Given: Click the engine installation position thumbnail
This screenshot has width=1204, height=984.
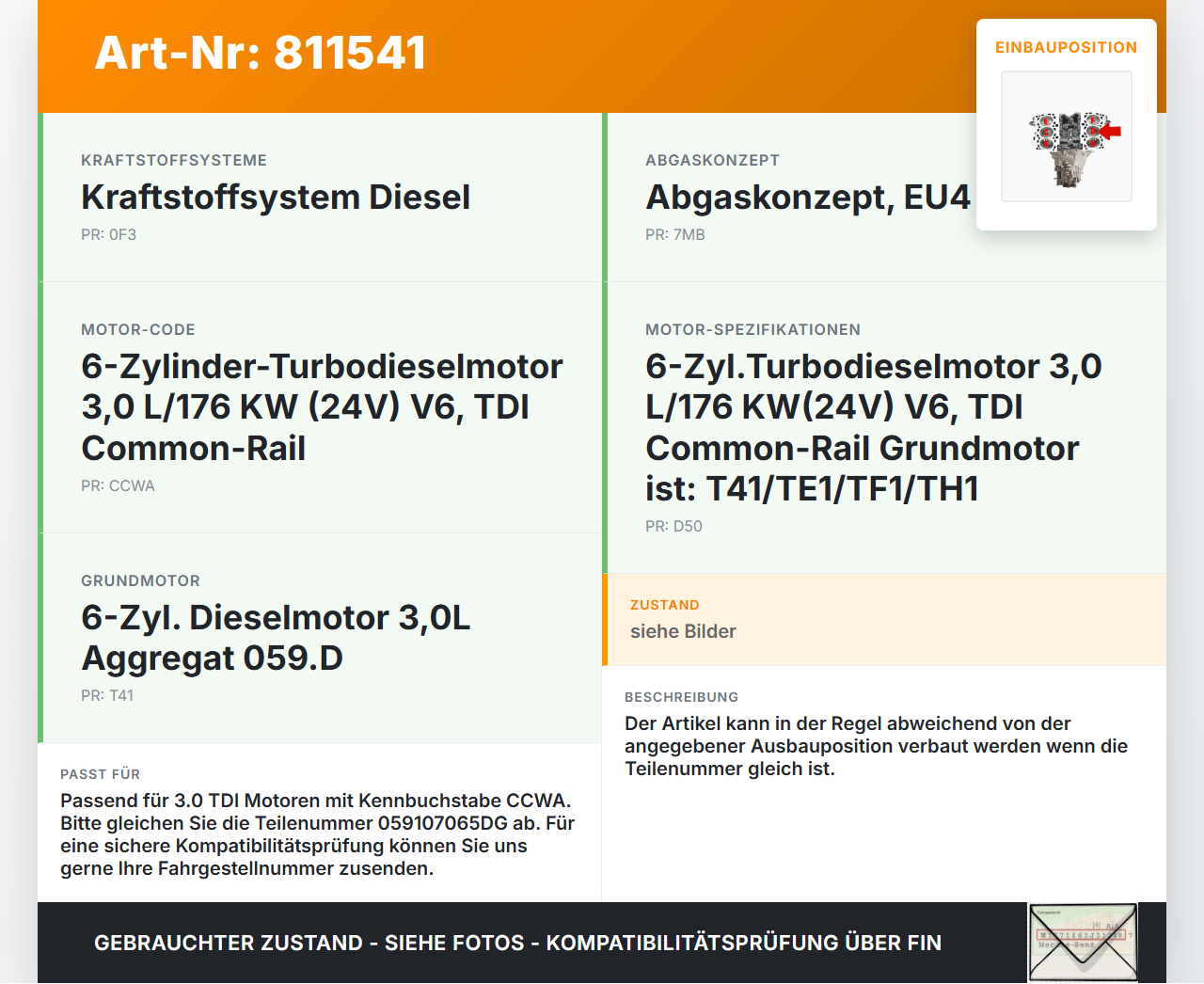Looking at the screenshot, I should [1067, 136].
